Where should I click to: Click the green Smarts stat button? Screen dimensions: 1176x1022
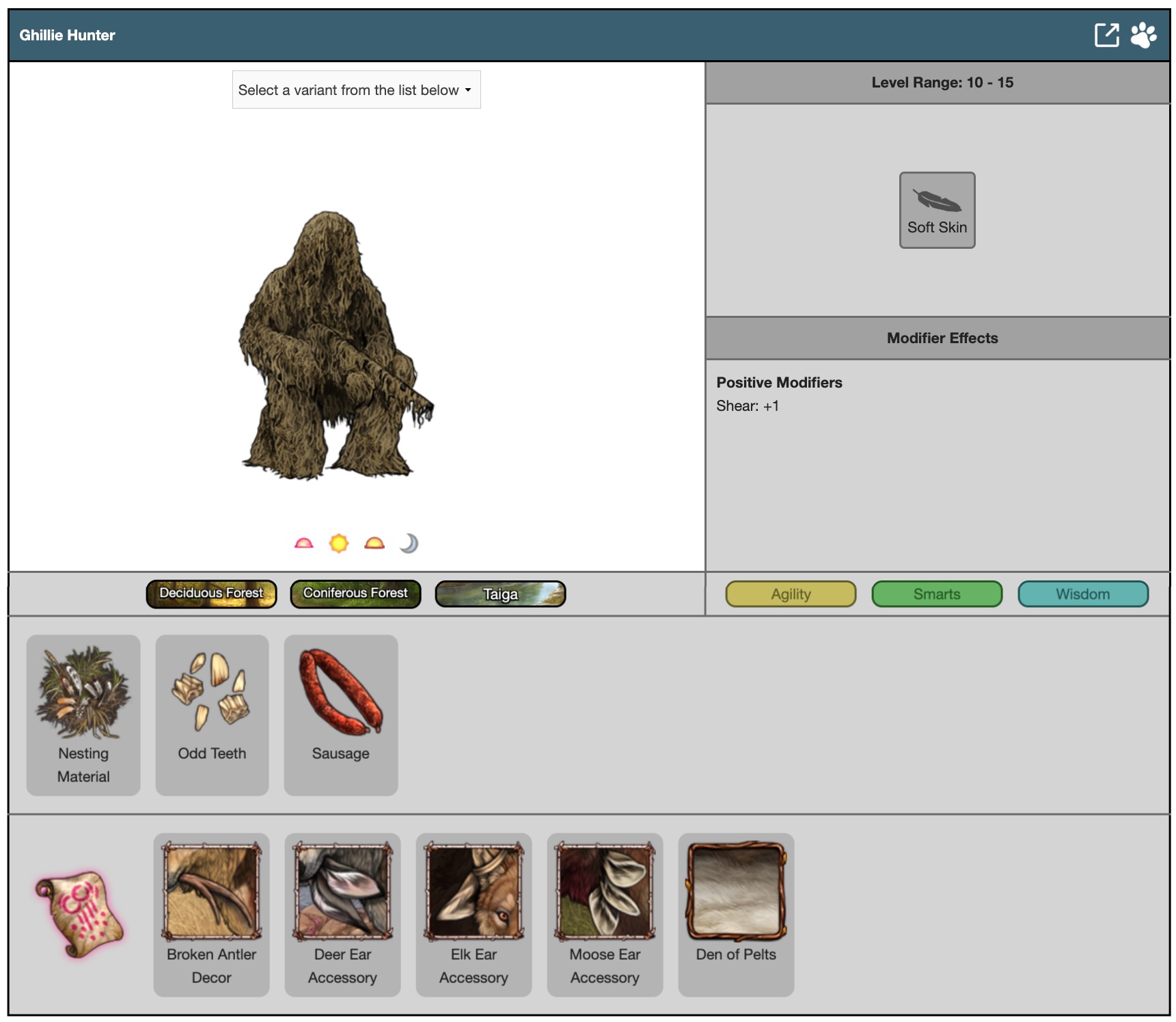point(937,594)
